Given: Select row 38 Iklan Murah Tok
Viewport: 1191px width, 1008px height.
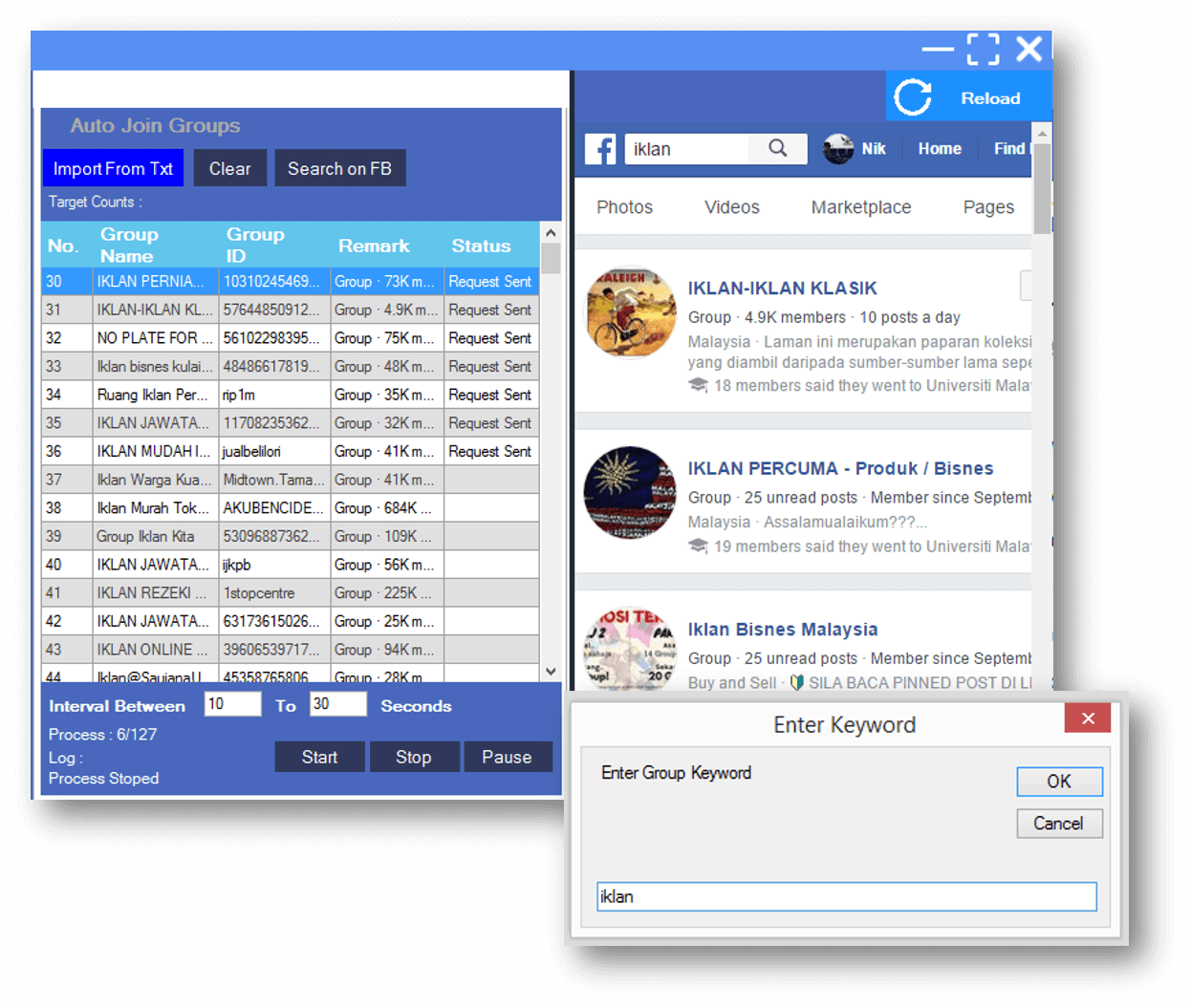Looking at the screenshot, I should [153, 508].
